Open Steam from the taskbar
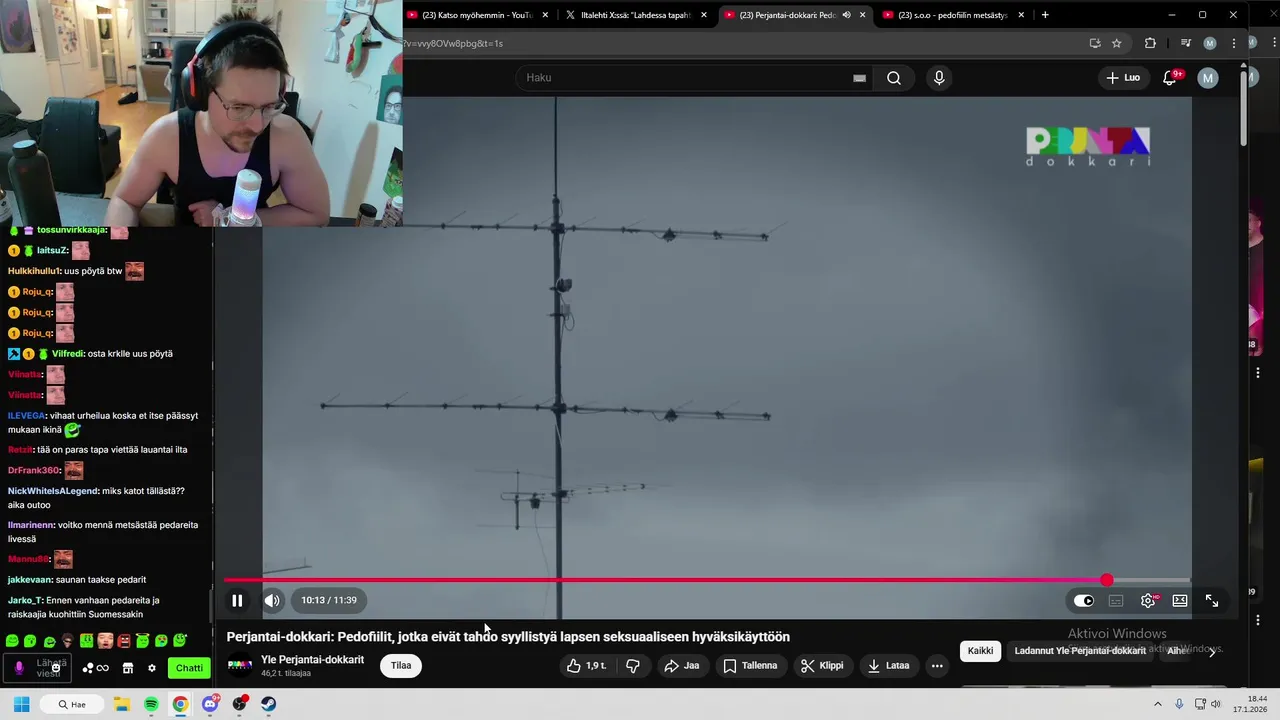1280x720 pixels. point(269,704)
